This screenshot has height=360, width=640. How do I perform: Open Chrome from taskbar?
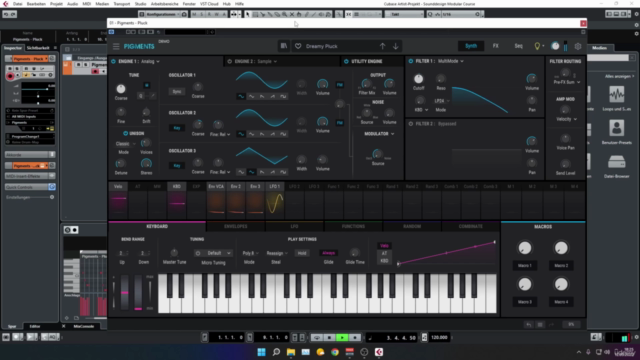click(335, 352)
